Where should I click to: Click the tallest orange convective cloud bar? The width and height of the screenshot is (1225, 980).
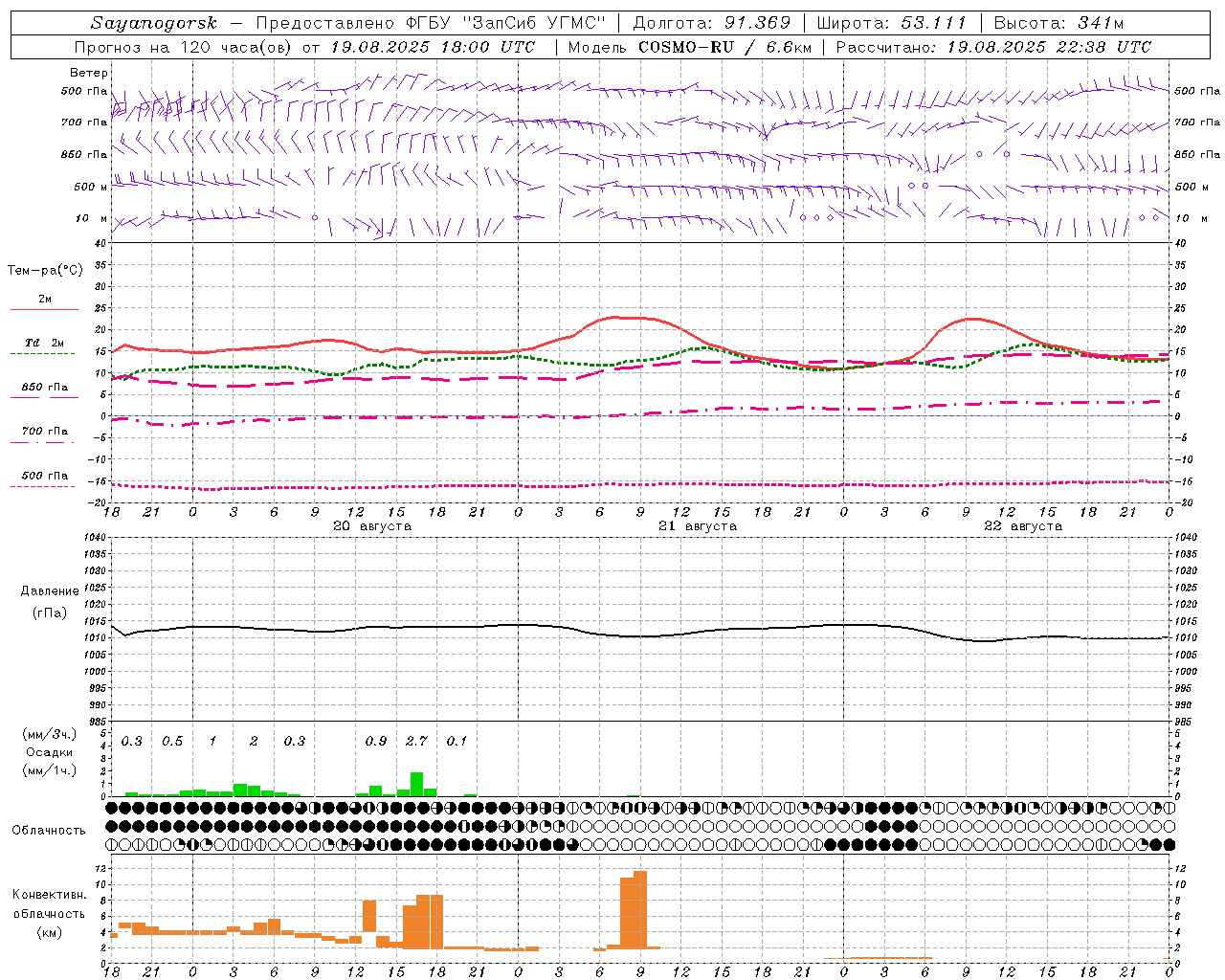(640, 909)
